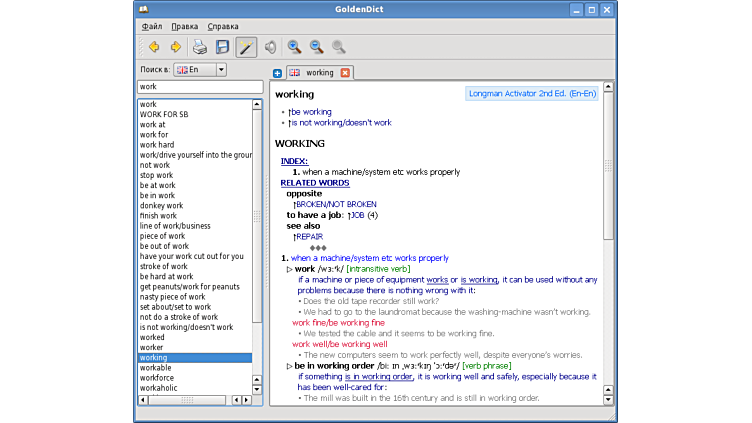The image size is (752, 423).
Task: Save the article with floppy icon
Action: 222,47
